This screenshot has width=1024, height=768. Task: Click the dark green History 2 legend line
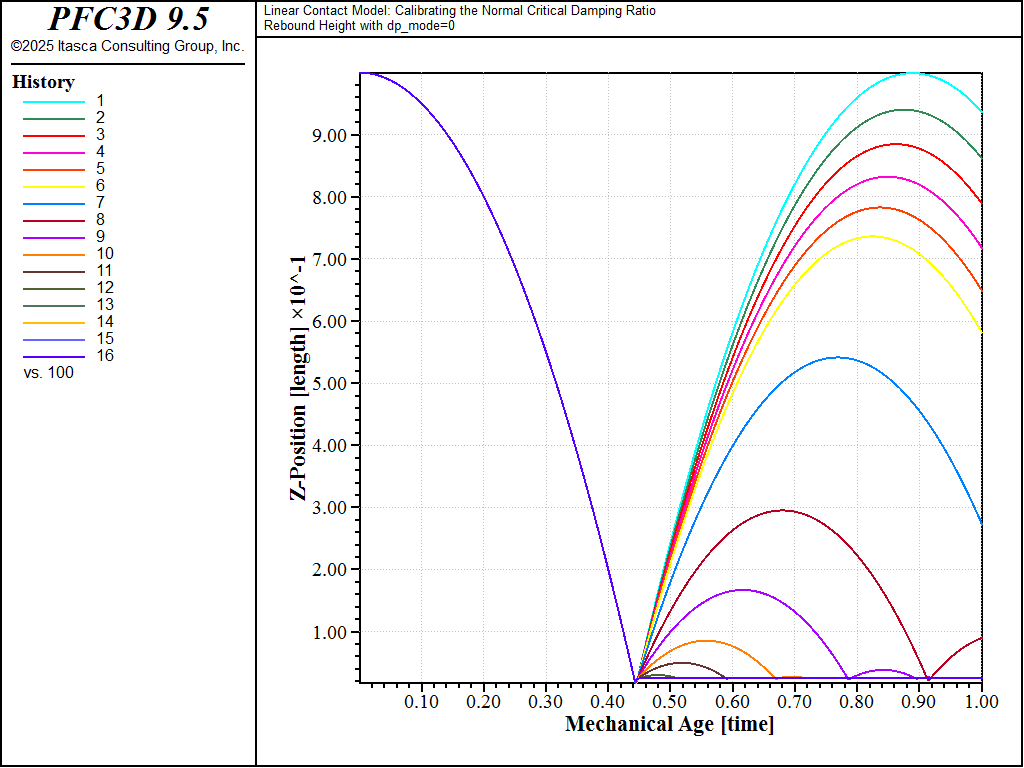point(54,119)
